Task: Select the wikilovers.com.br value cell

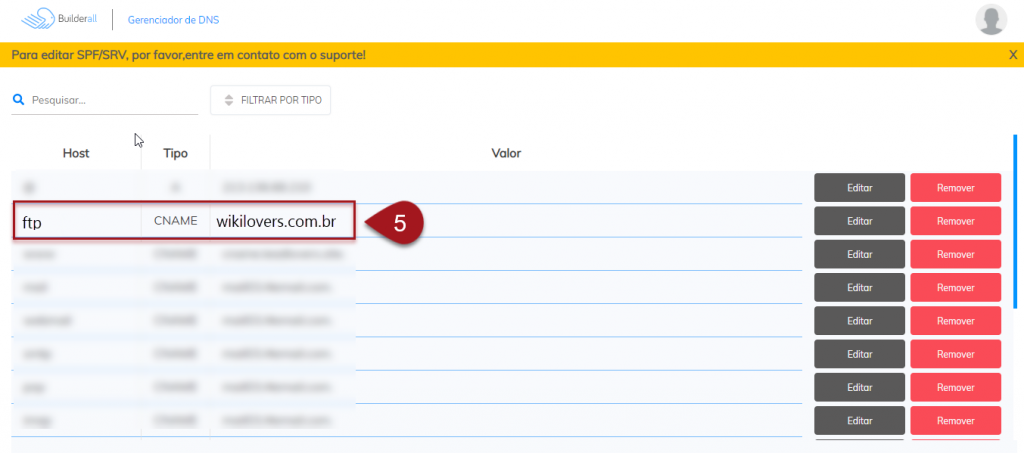Action: click(x=275, y=221)
